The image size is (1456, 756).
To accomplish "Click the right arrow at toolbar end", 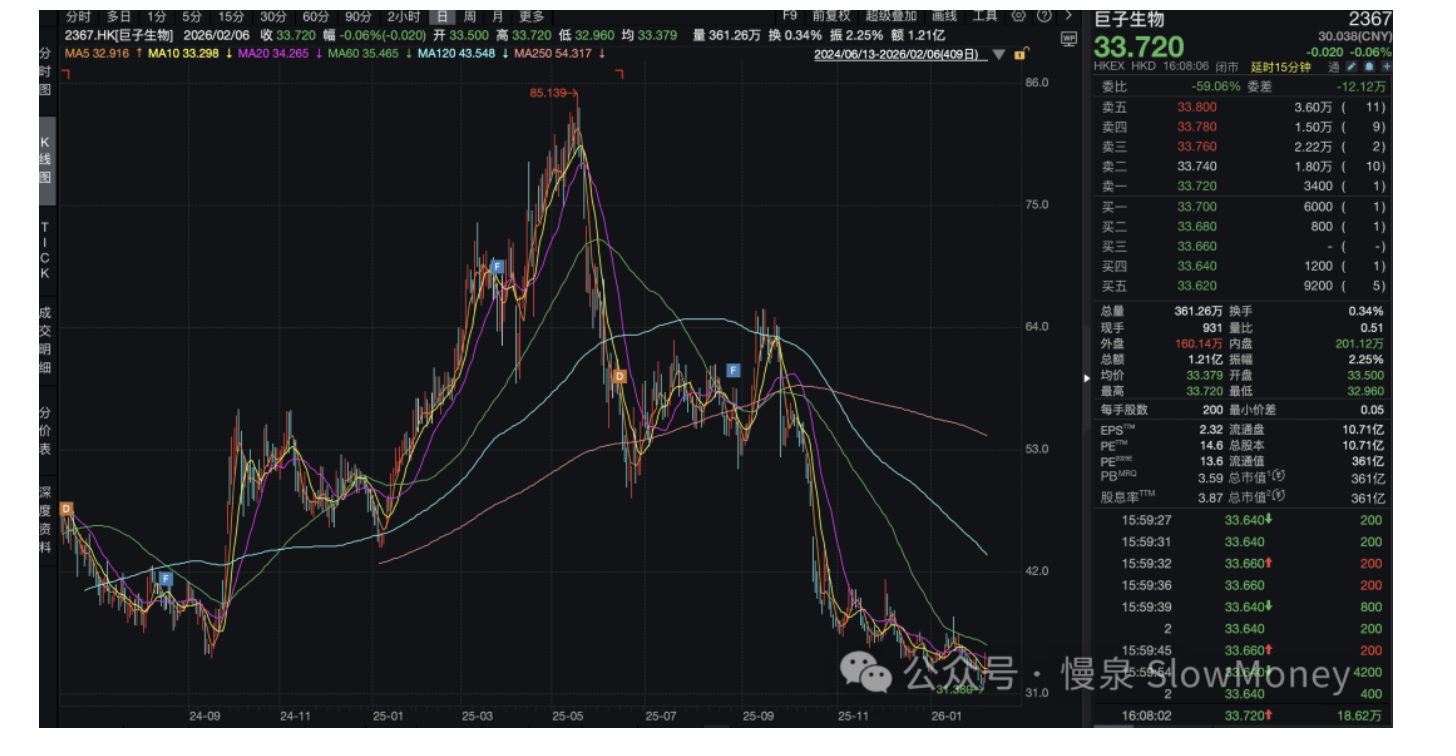I will pyautogui.click(x=1068, y=16).
